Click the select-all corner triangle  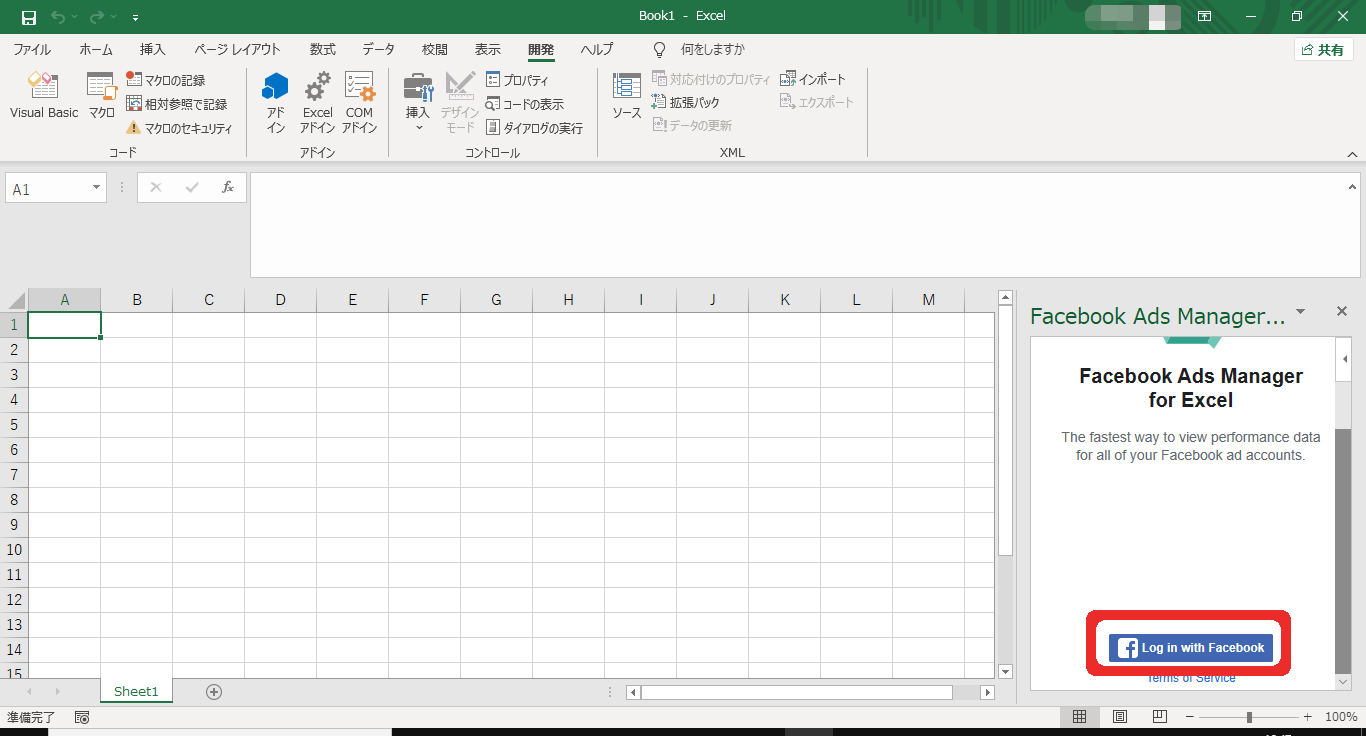tap(15, 300)
